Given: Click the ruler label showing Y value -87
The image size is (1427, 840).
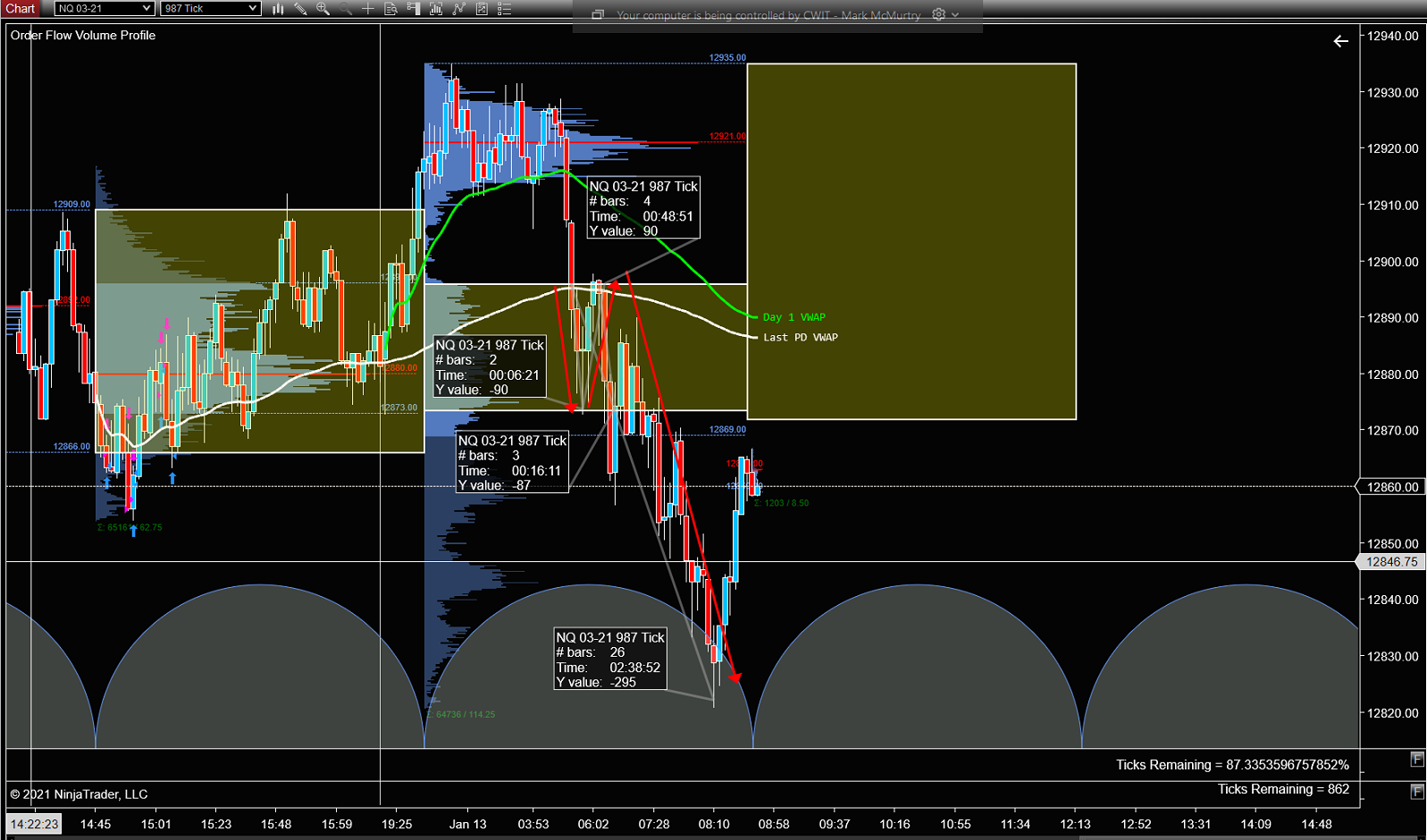Looking at the screenshot, I should (x=512, y=462).
